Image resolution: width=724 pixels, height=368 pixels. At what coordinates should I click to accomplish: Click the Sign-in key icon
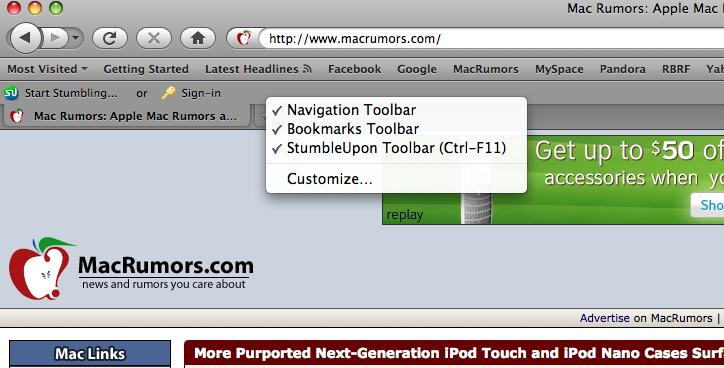coord(169,93)
